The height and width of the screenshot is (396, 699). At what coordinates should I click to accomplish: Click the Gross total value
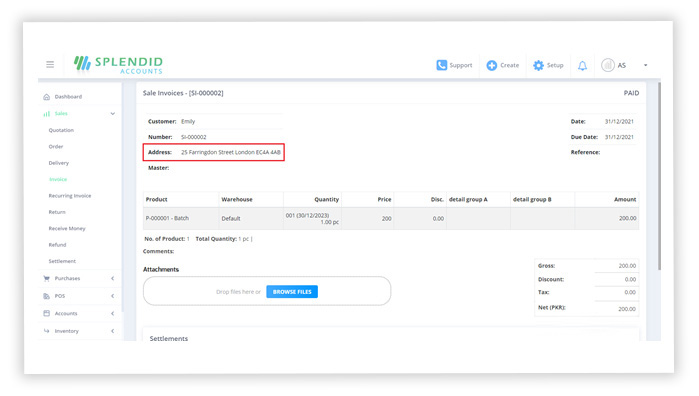click(627, 266)
